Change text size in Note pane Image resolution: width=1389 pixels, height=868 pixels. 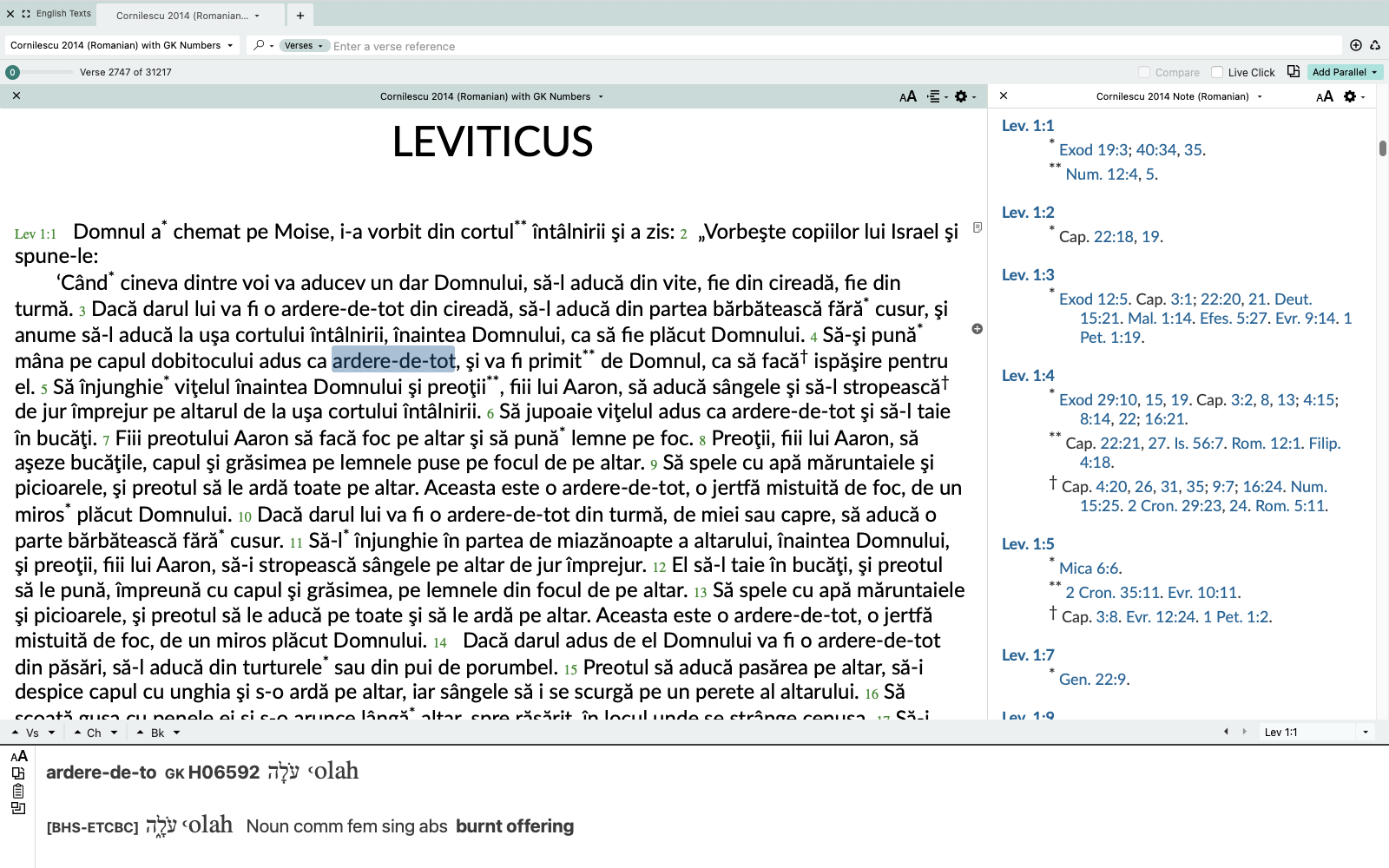[x=1325, y=96]
